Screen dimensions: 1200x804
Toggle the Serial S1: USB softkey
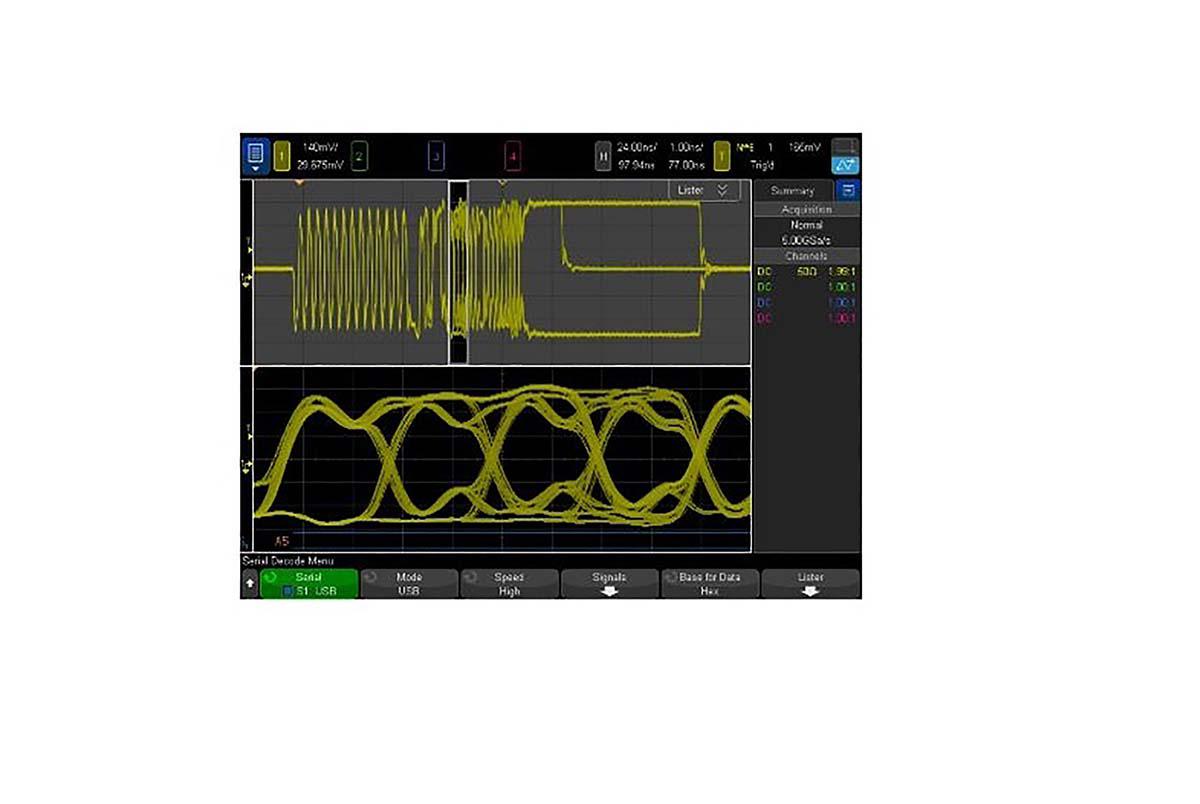tap(309, 584)
